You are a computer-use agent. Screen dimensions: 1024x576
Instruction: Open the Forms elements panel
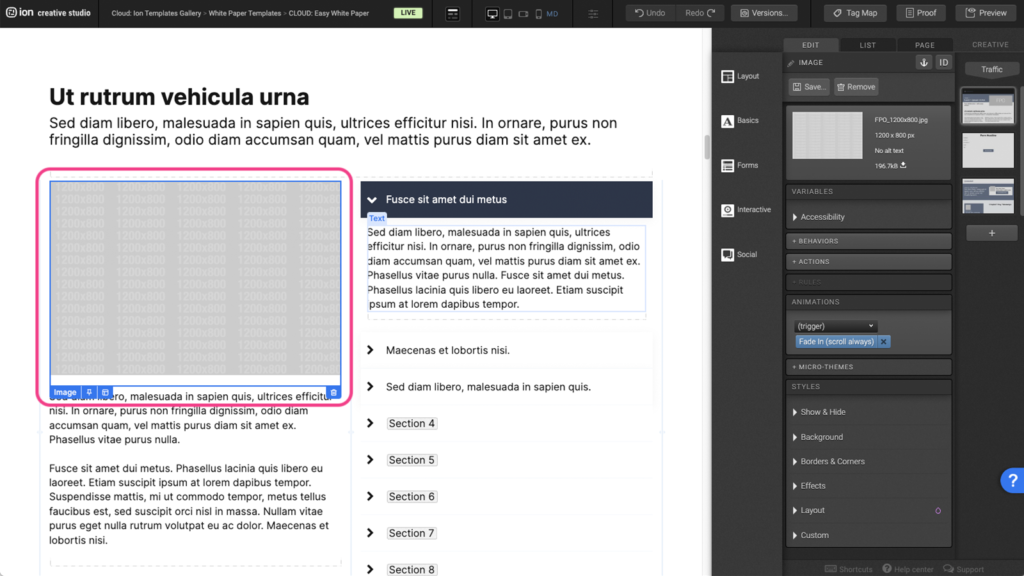point(741,165)
